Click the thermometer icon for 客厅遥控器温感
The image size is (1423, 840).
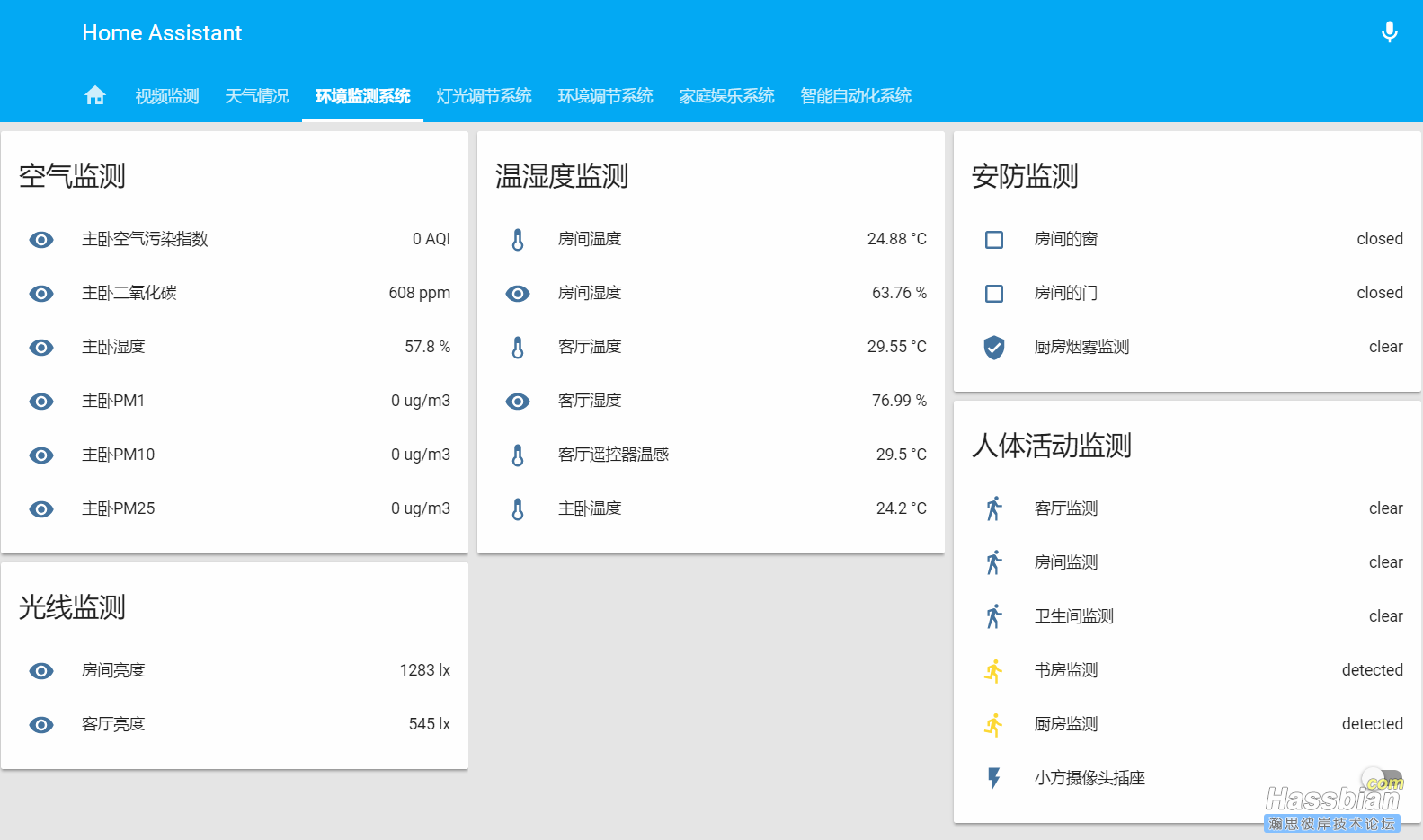click(518, 455)
